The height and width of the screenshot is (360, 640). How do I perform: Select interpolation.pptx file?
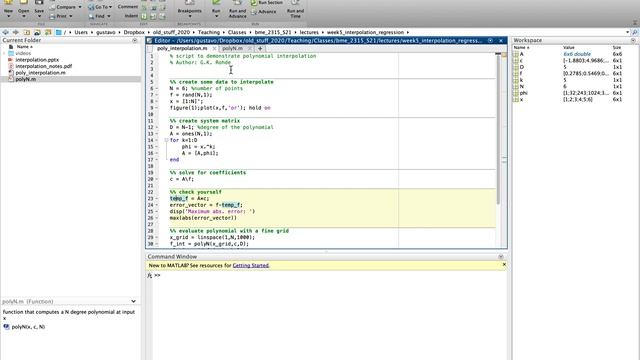coord(37,60)
